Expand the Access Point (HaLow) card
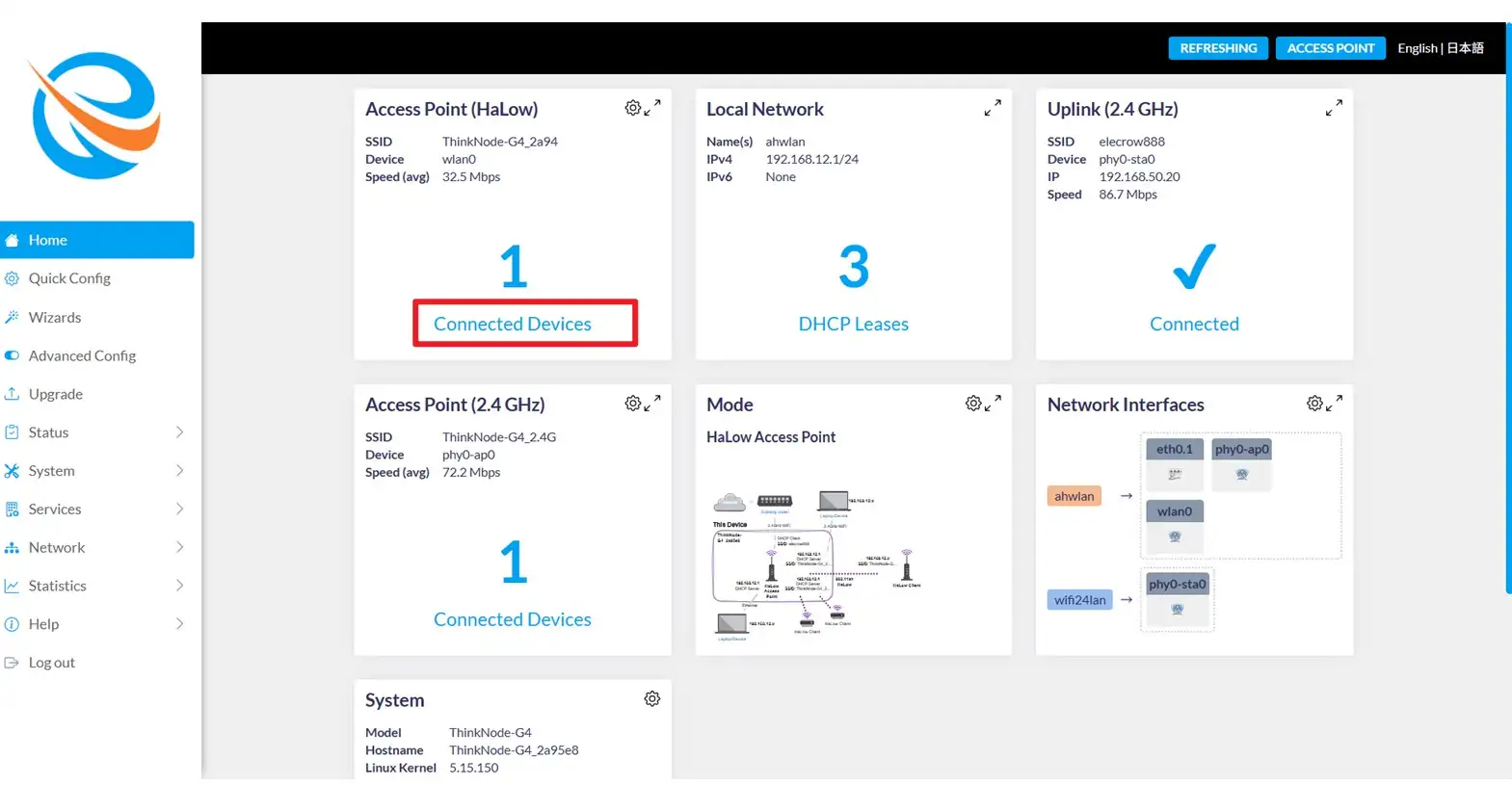Viewport: 1512px width, 785px height. click(652, 108)
